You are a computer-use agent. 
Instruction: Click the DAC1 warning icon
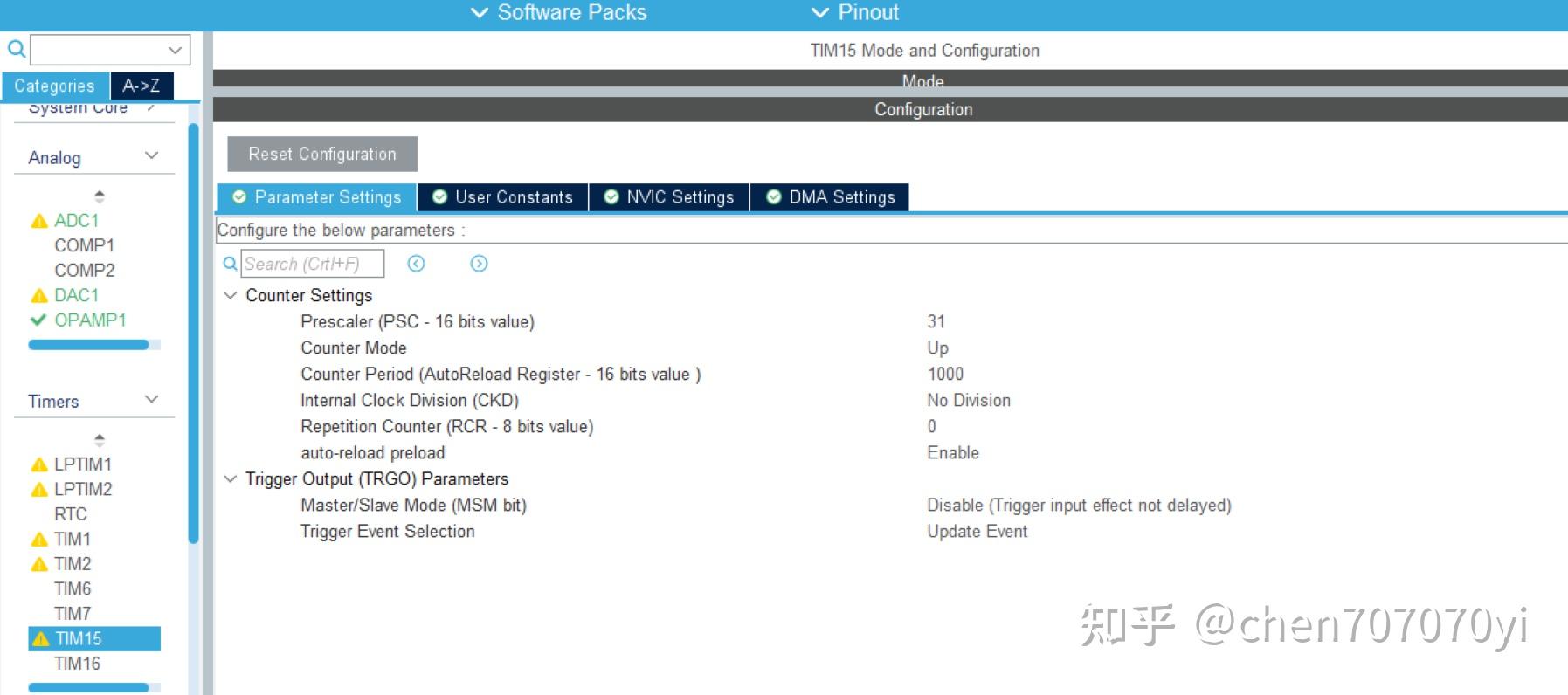click(38, 296)
